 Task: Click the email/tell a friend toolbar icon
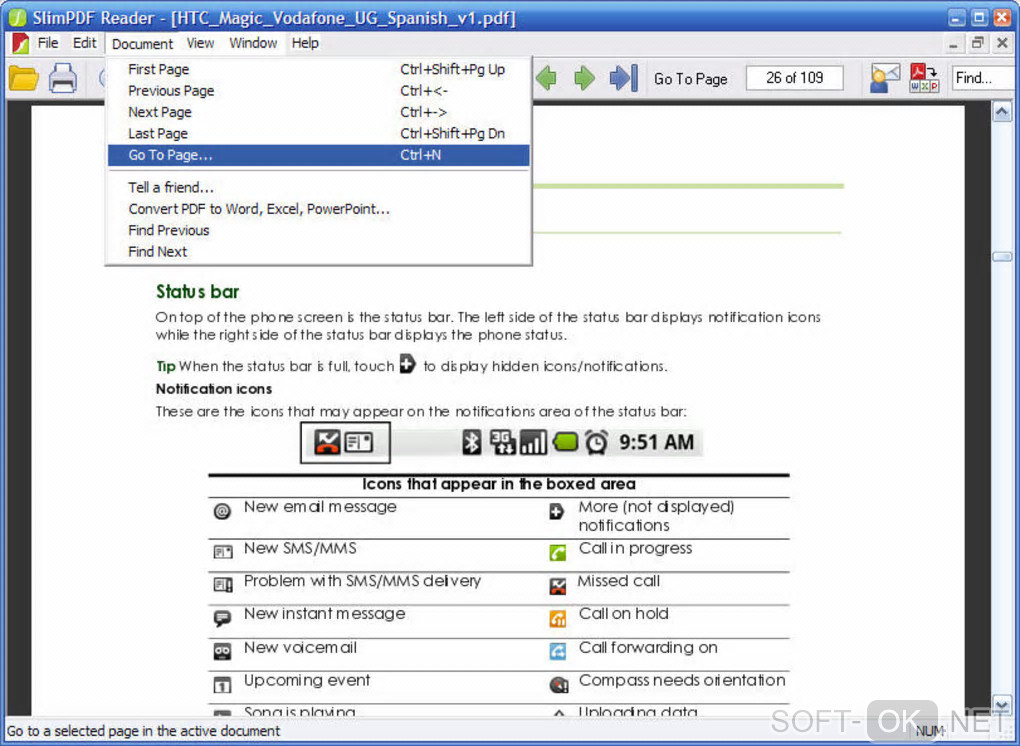coord(884,79)
